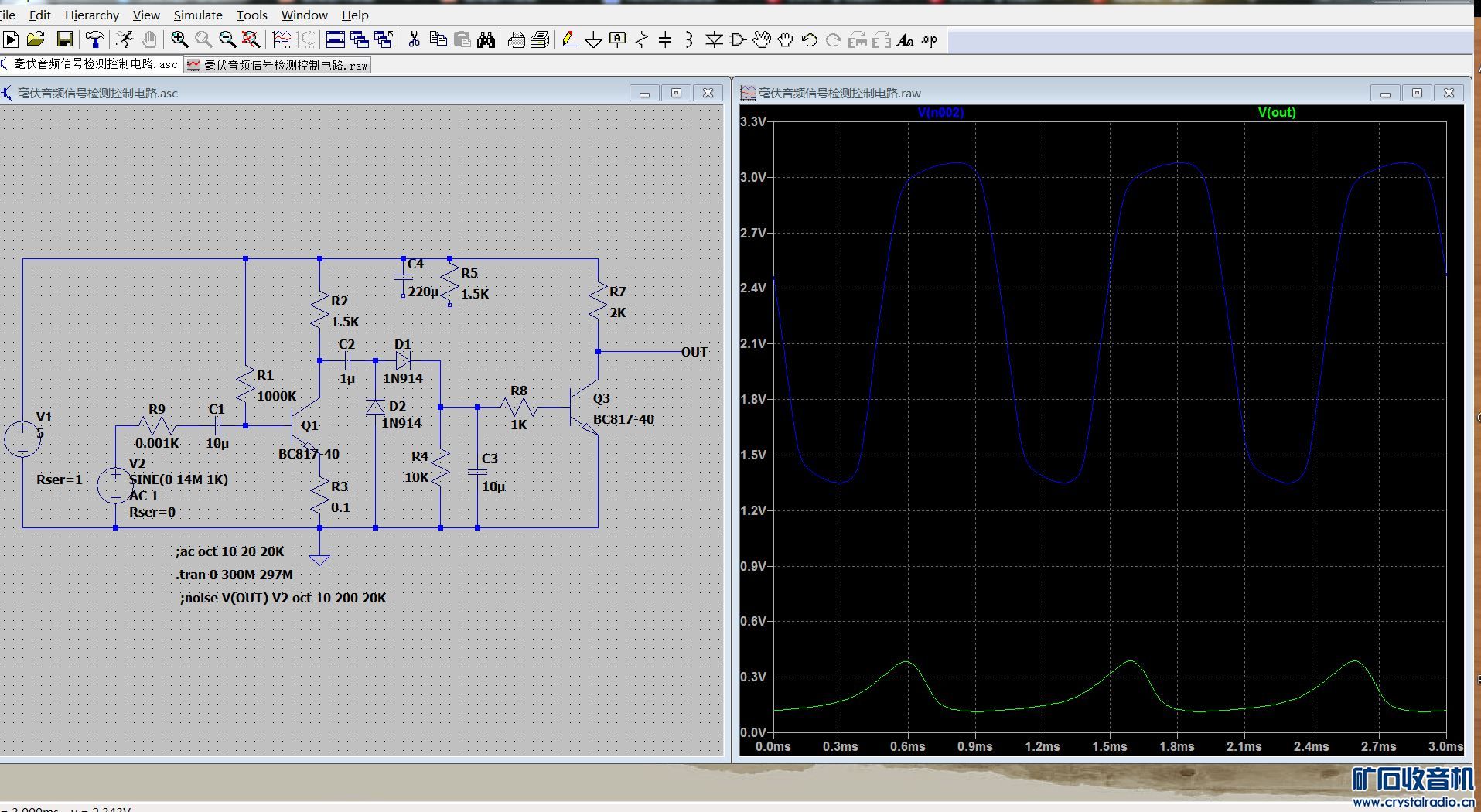Open the Hierarchy menu
The width and height of the screenshot is (1481, 812).
point(92,15)
